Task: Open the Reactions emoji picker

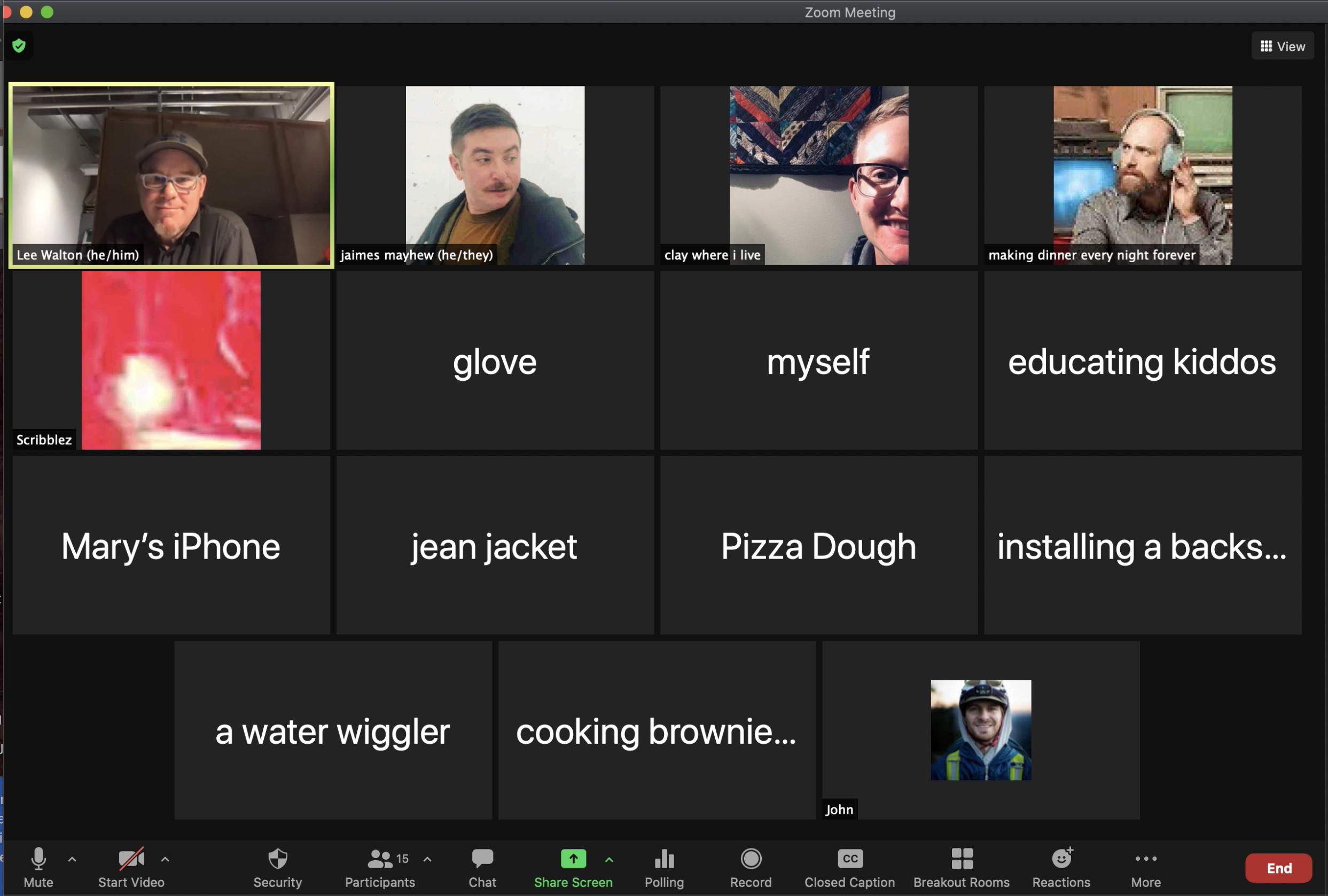Action: (x=1061, y=867)
